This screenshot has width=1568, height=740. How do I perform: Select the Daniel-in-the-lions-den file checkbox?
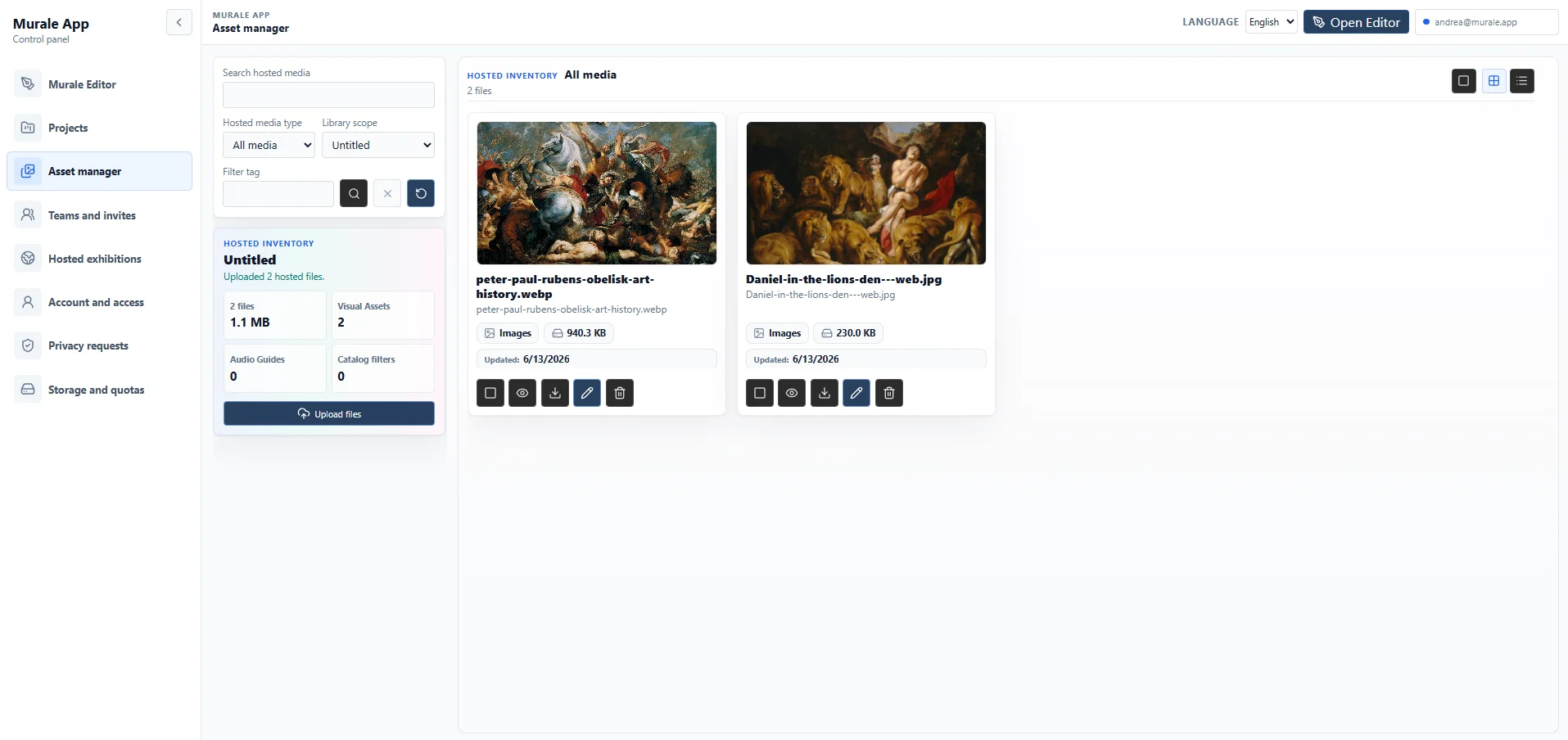coord(760,393)
